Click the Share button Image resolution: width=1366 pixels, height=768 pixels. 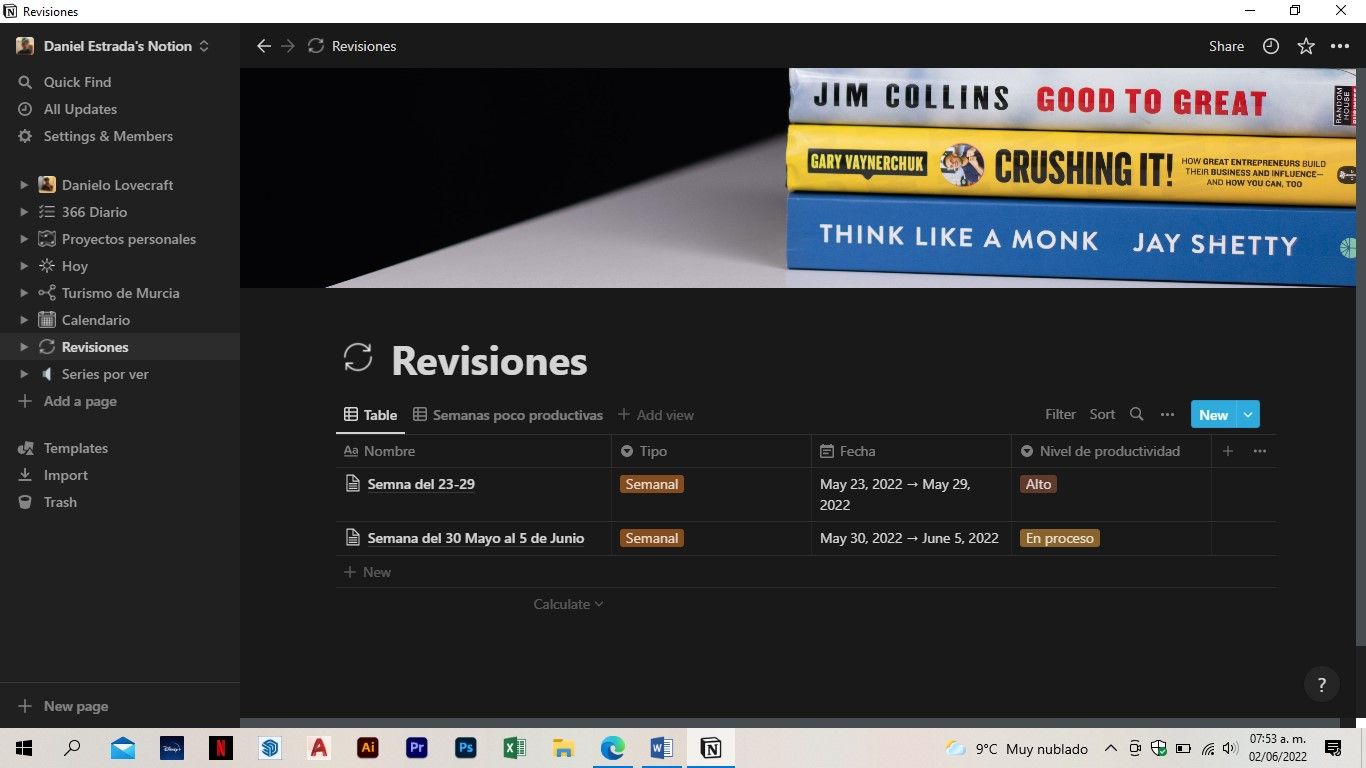(1226, 46)
